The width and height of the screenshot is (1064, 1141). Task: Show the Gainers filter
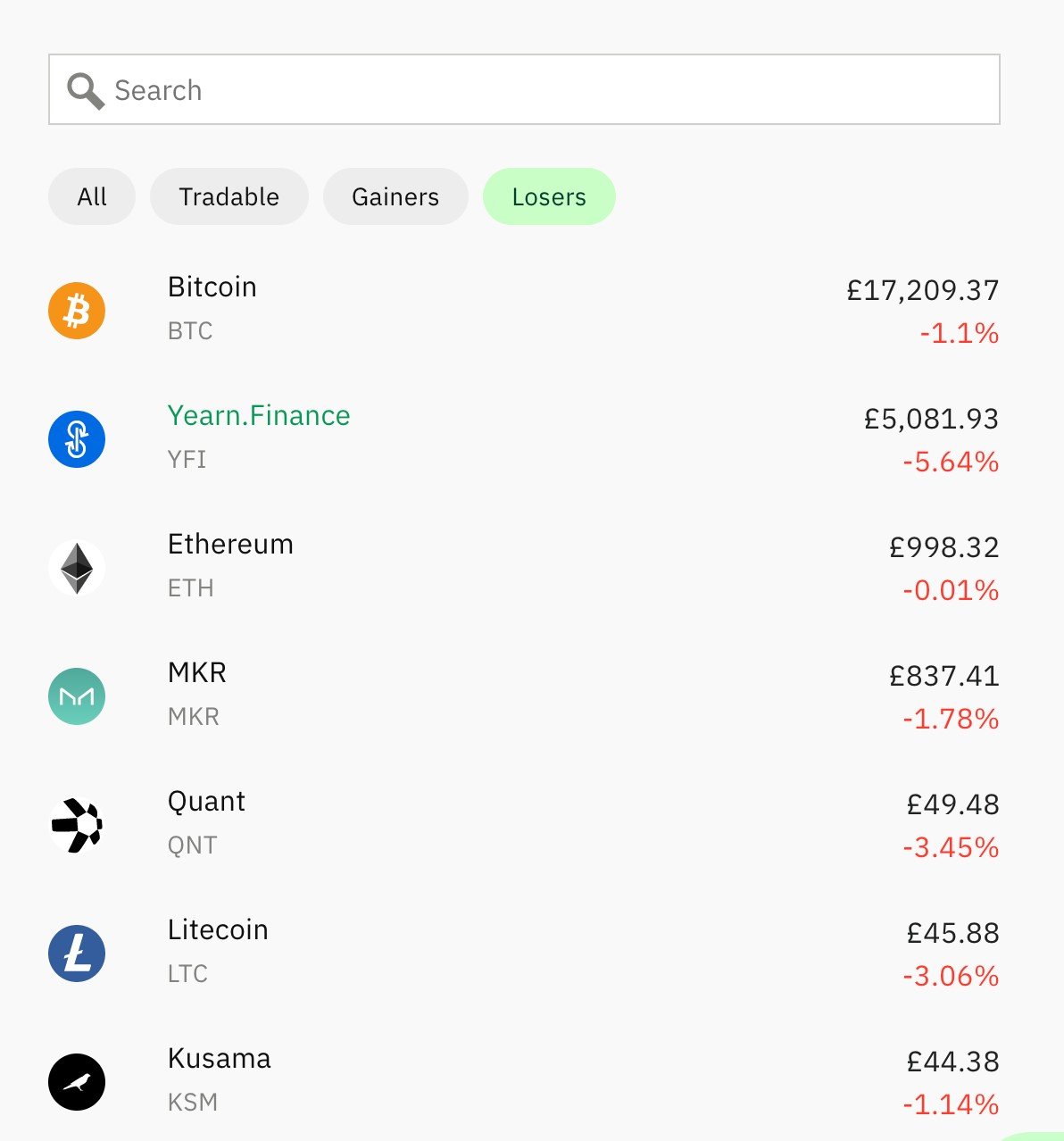395,196
